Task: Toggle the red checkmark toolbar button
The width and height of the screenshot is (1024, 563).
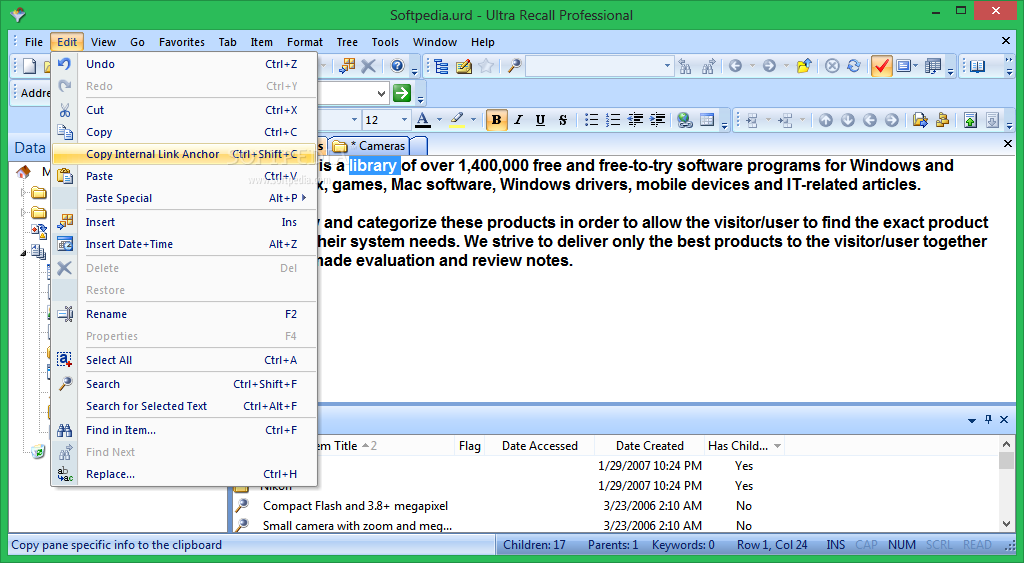Action: tap(881, 66)
